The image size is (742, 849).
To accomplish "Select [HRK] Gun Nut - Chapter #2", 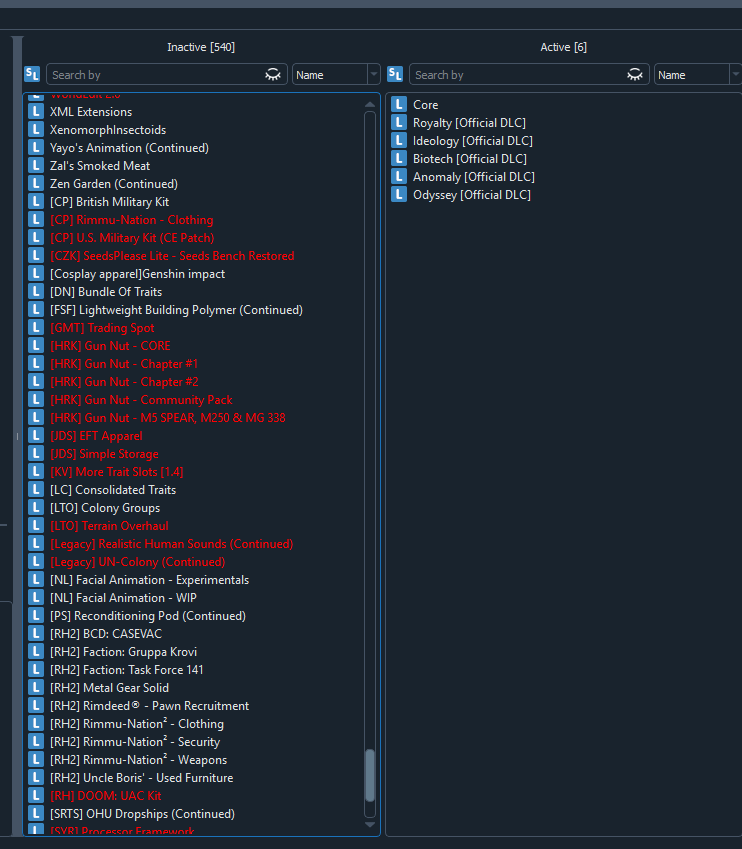I will point(124,382).
